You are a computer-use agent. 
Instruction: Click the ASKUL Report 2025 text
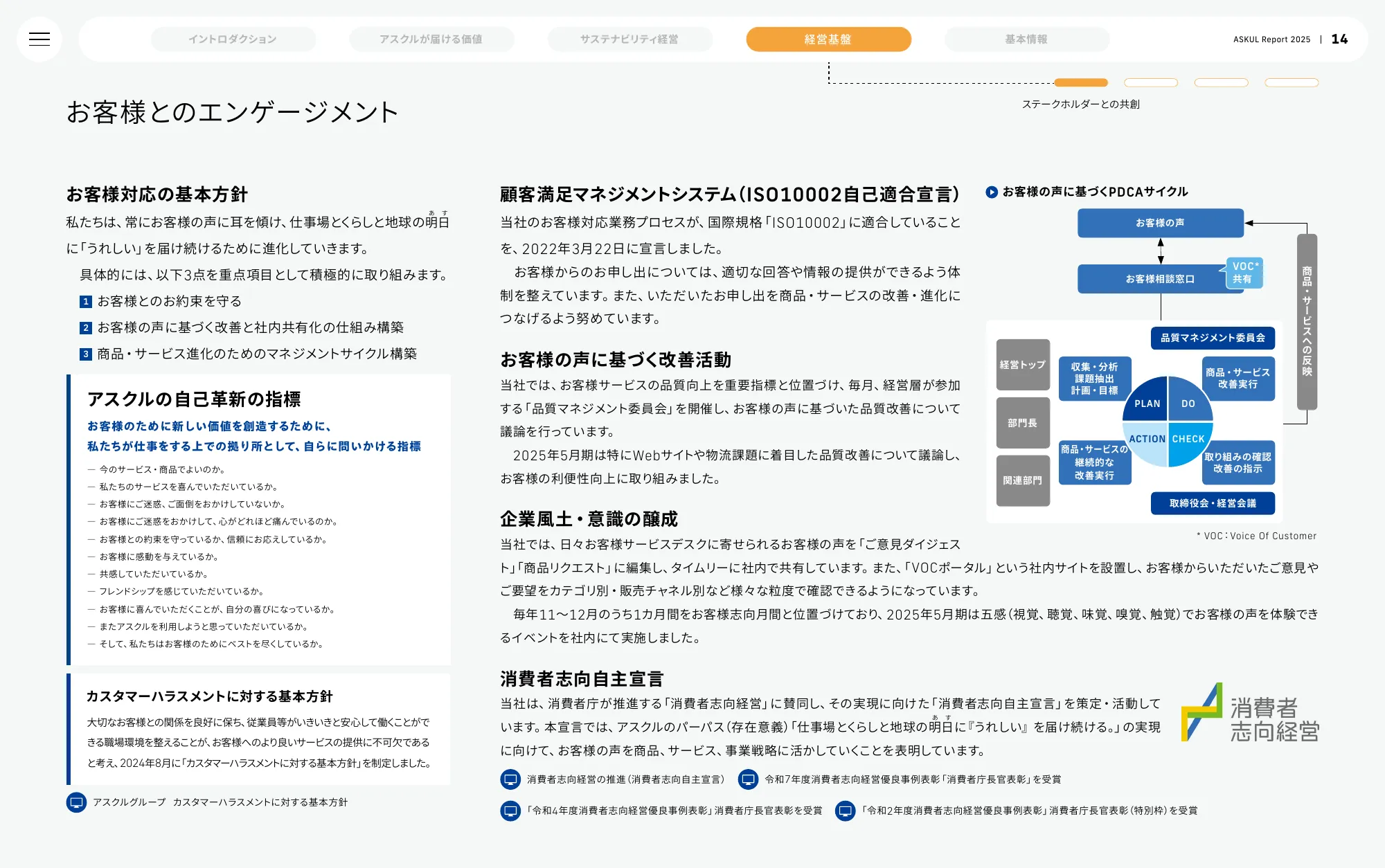(x=1272, y=39)
